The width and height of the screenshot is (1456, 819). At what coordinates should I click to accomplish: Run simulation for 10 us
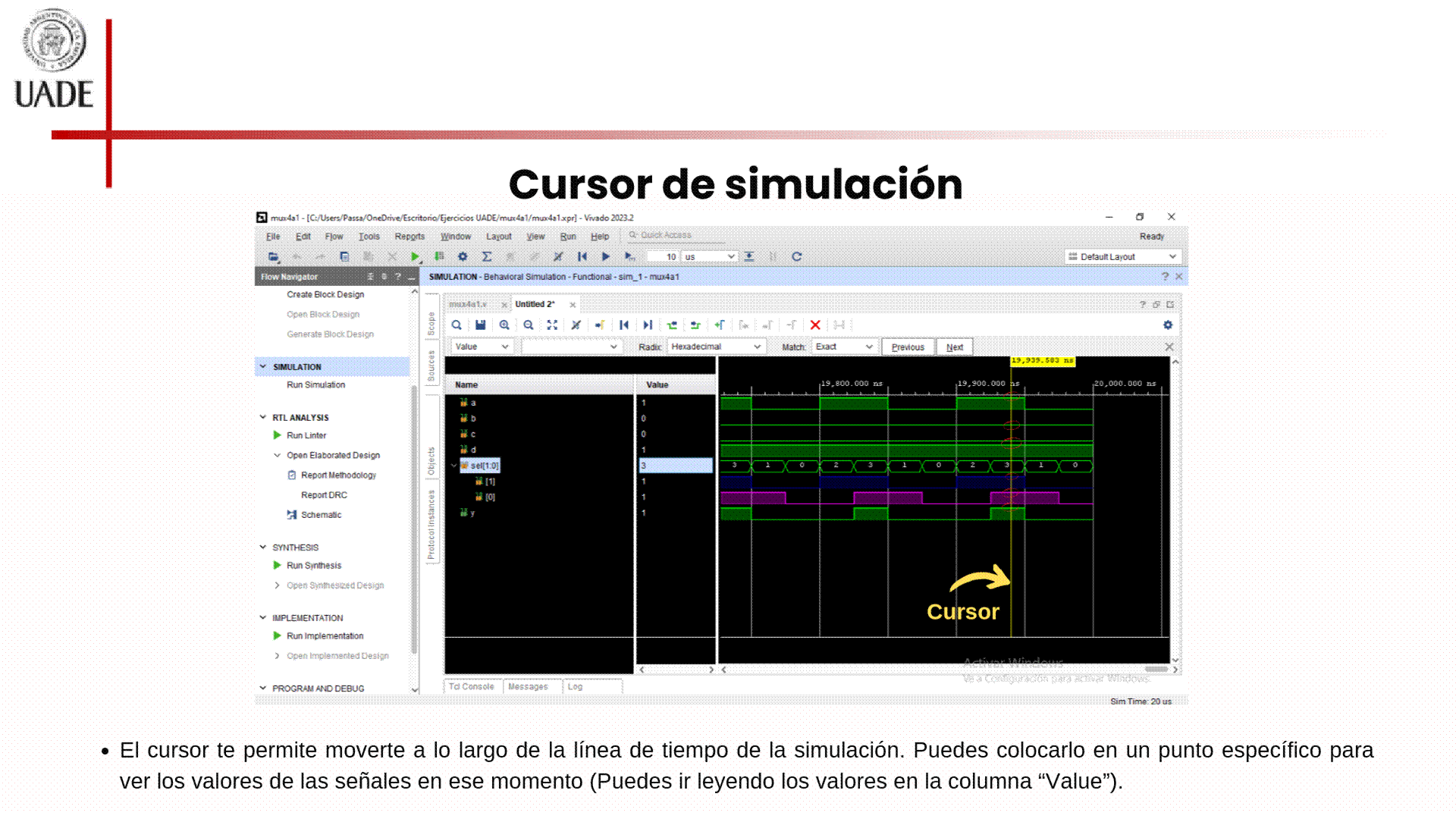(630, 257)
